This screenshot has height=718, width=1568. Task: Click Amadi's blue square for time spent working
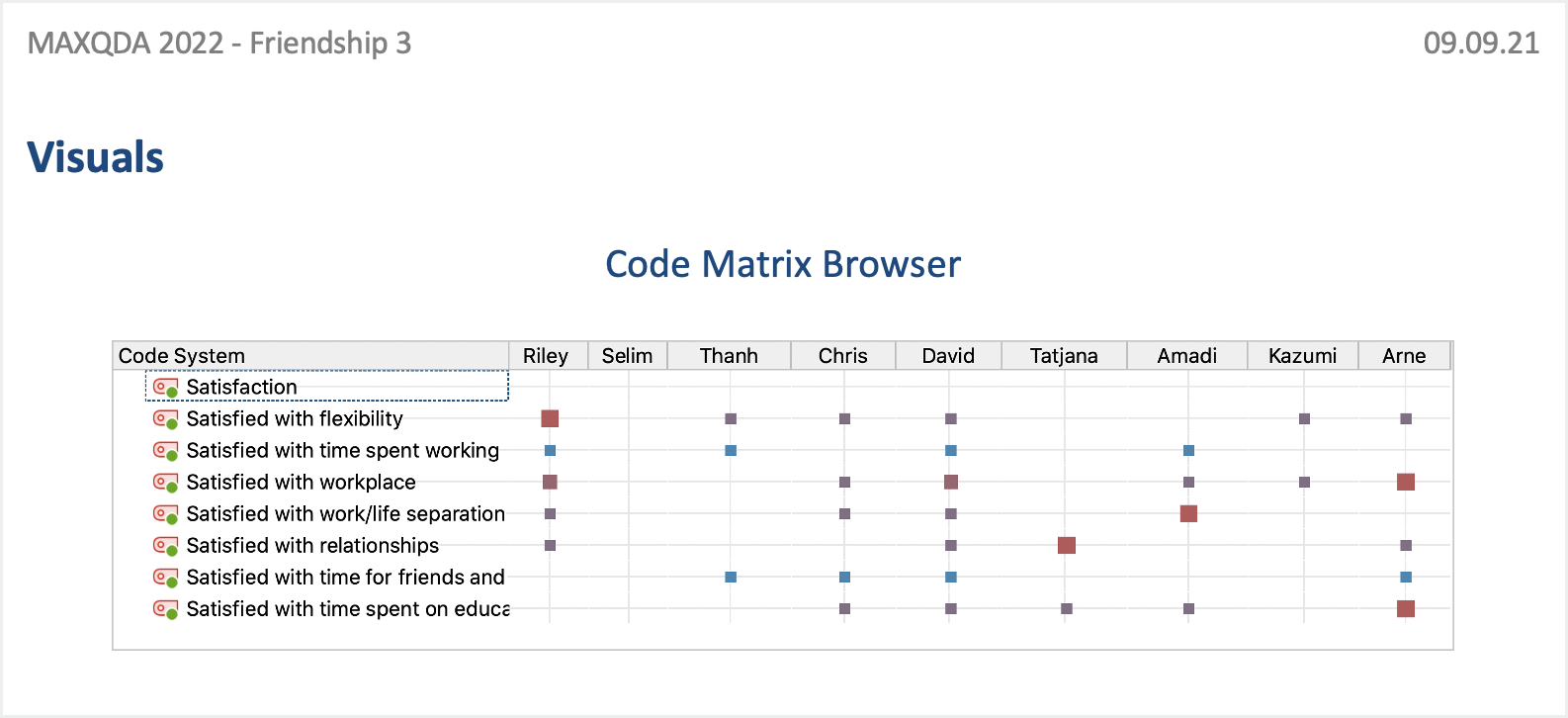(x=1188, y=450)
